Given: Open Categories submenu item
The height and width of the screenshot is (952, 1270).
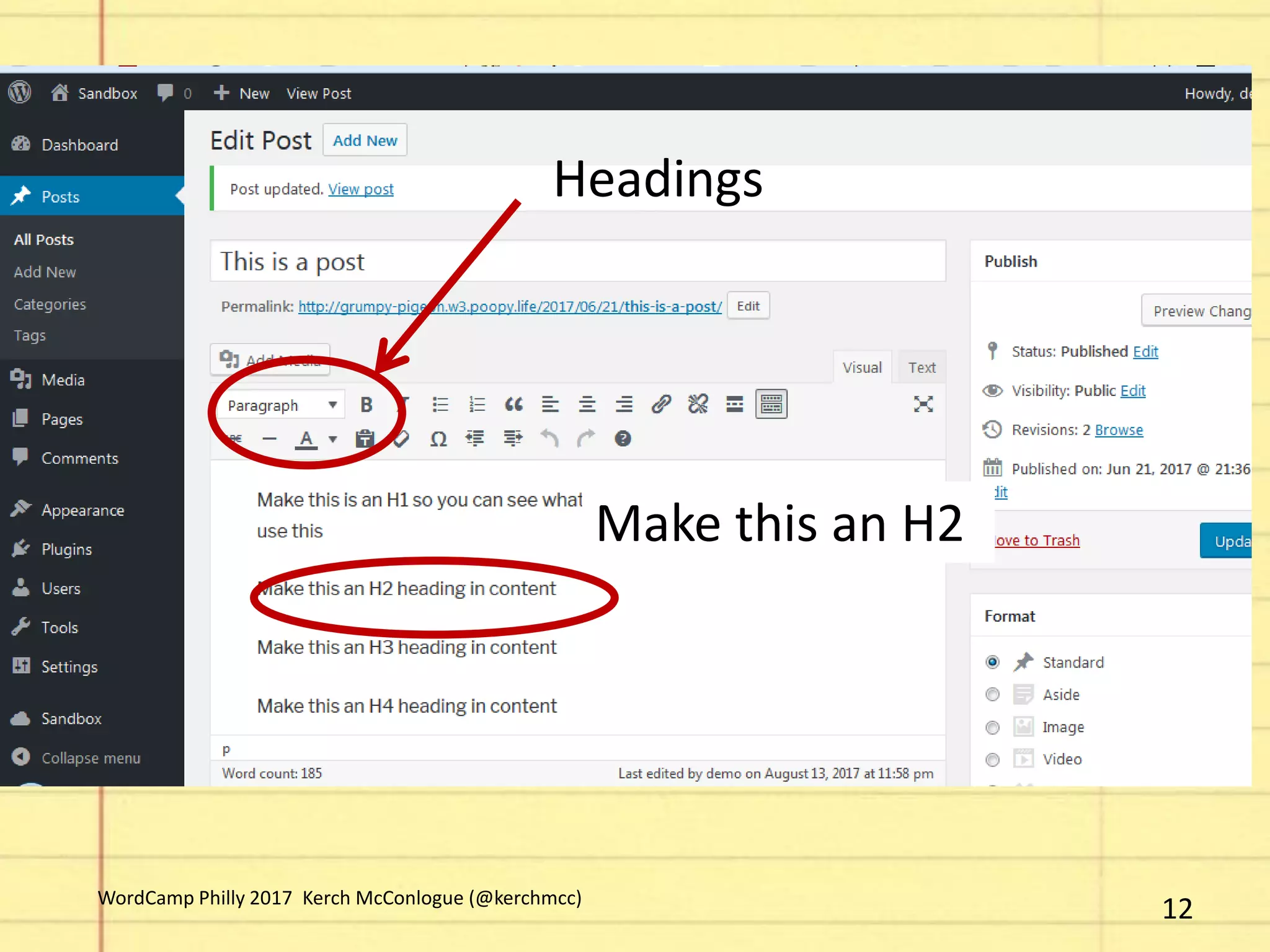Looking at the screenshot, I should point(50,304).
